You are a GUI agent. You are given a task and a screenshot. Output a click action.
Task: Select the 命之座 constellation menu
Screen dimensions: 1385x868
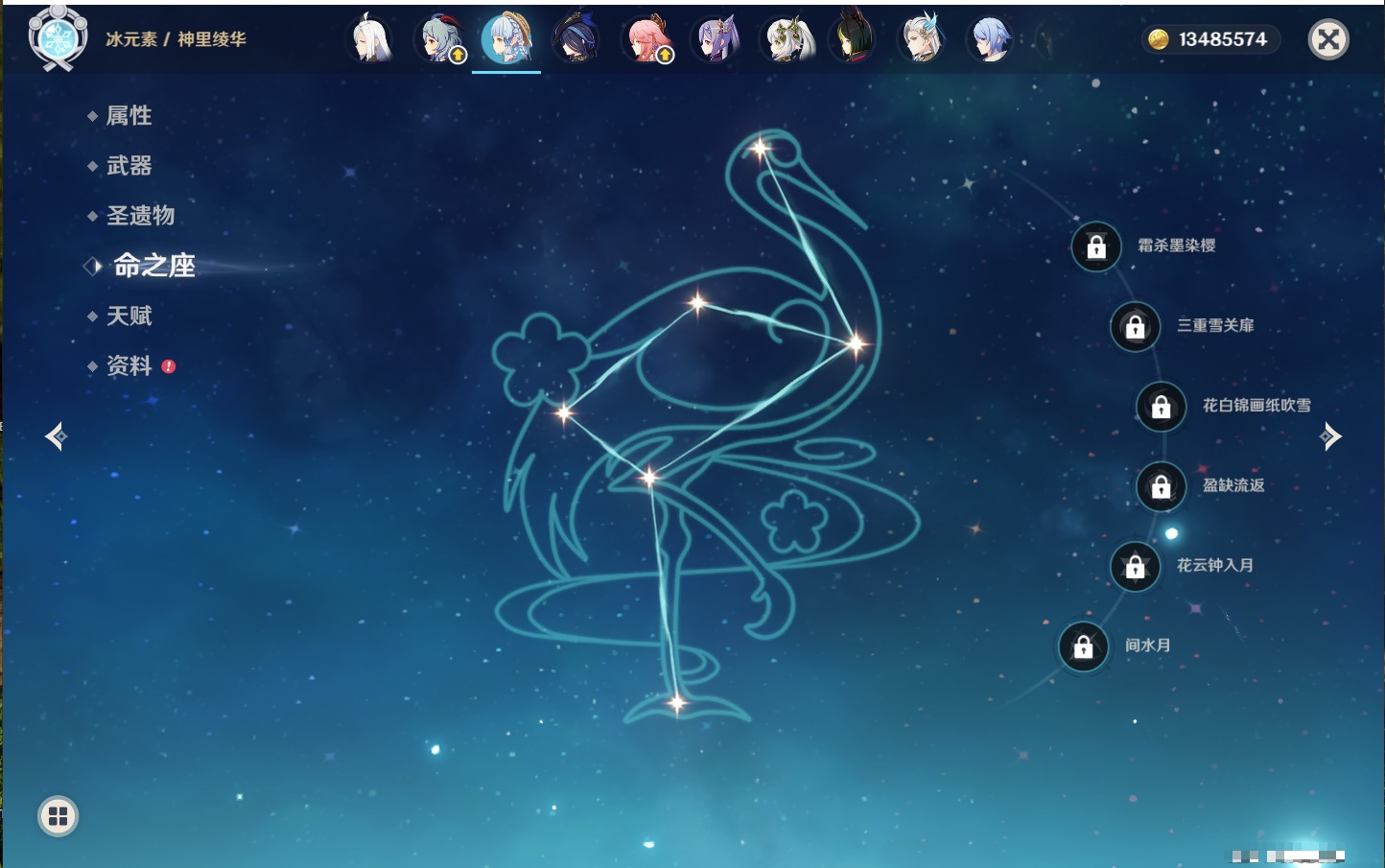tap(153, 266)
